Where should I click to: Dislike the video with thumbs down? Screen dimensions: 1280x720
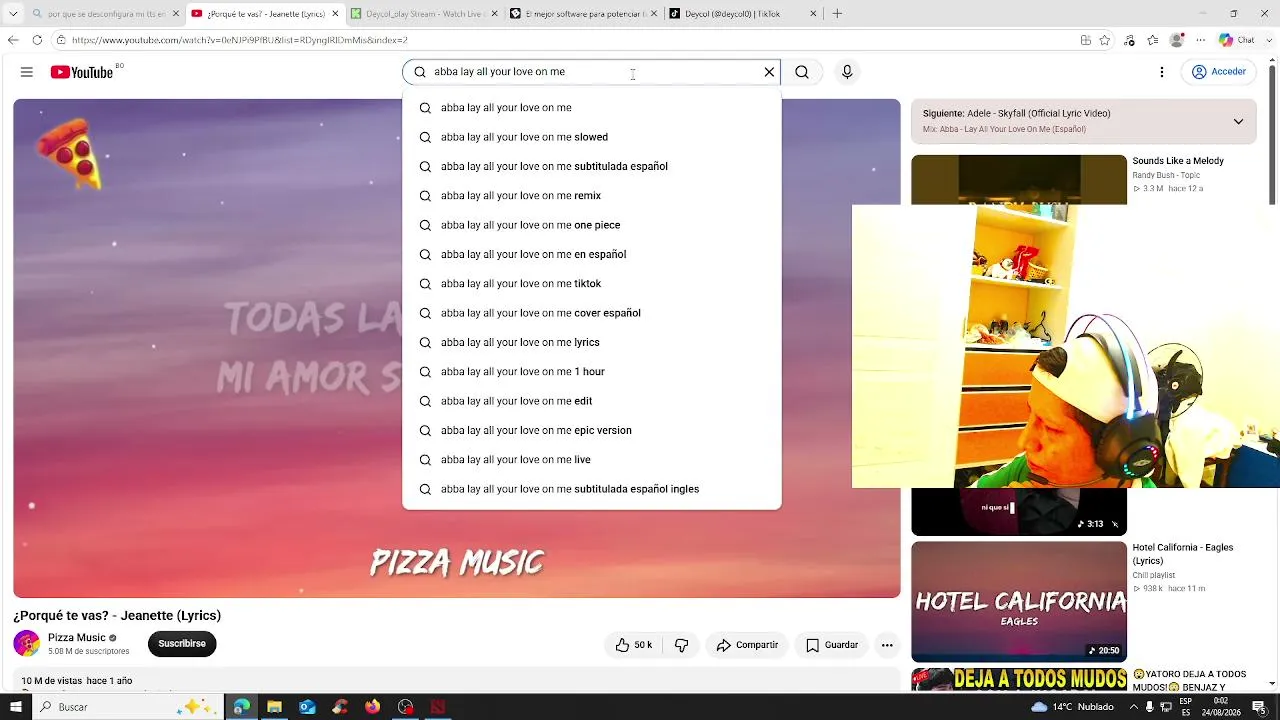681,645
